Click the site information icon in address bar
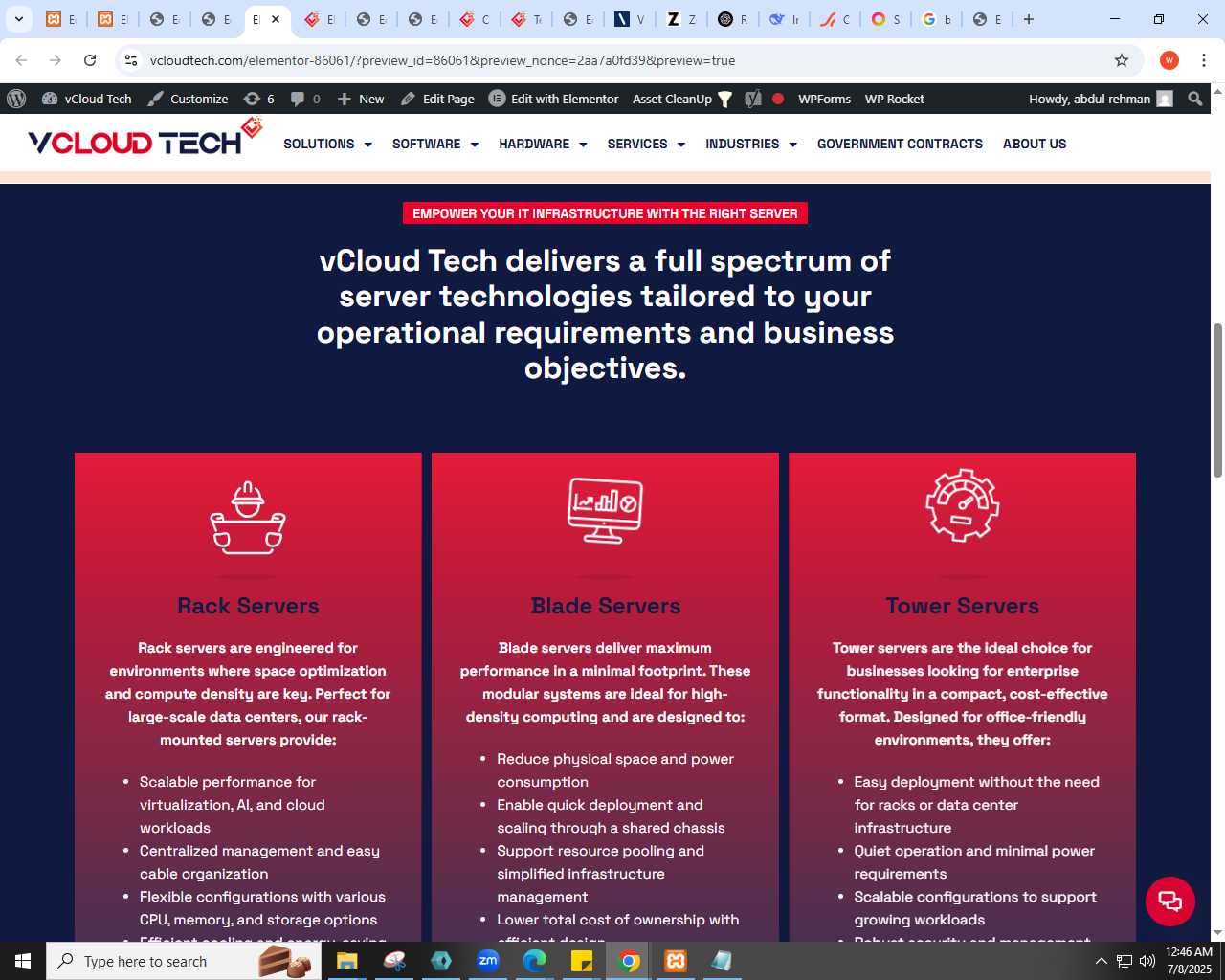This screenshot has width=1225, height=980. [131, 60]
